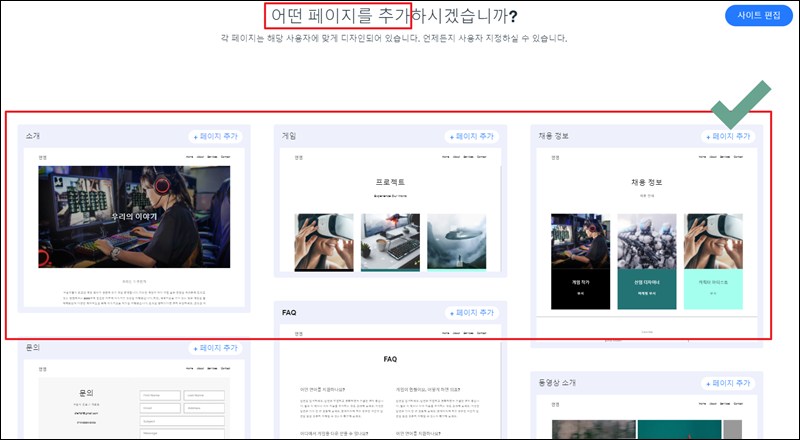
Task: Click the keyboard desk image in 게임 preview
Action: point(390,242)
